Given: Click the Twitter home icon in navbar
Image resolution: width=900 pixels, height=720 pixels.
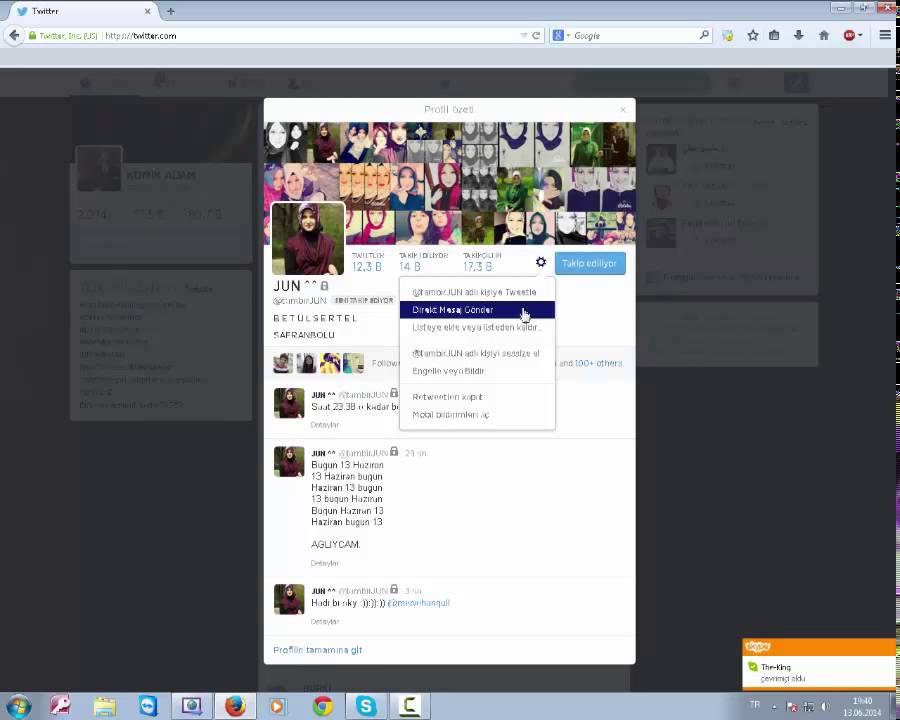Looking at the screenshot, I should pyautogui.click(x=85, y=84).
